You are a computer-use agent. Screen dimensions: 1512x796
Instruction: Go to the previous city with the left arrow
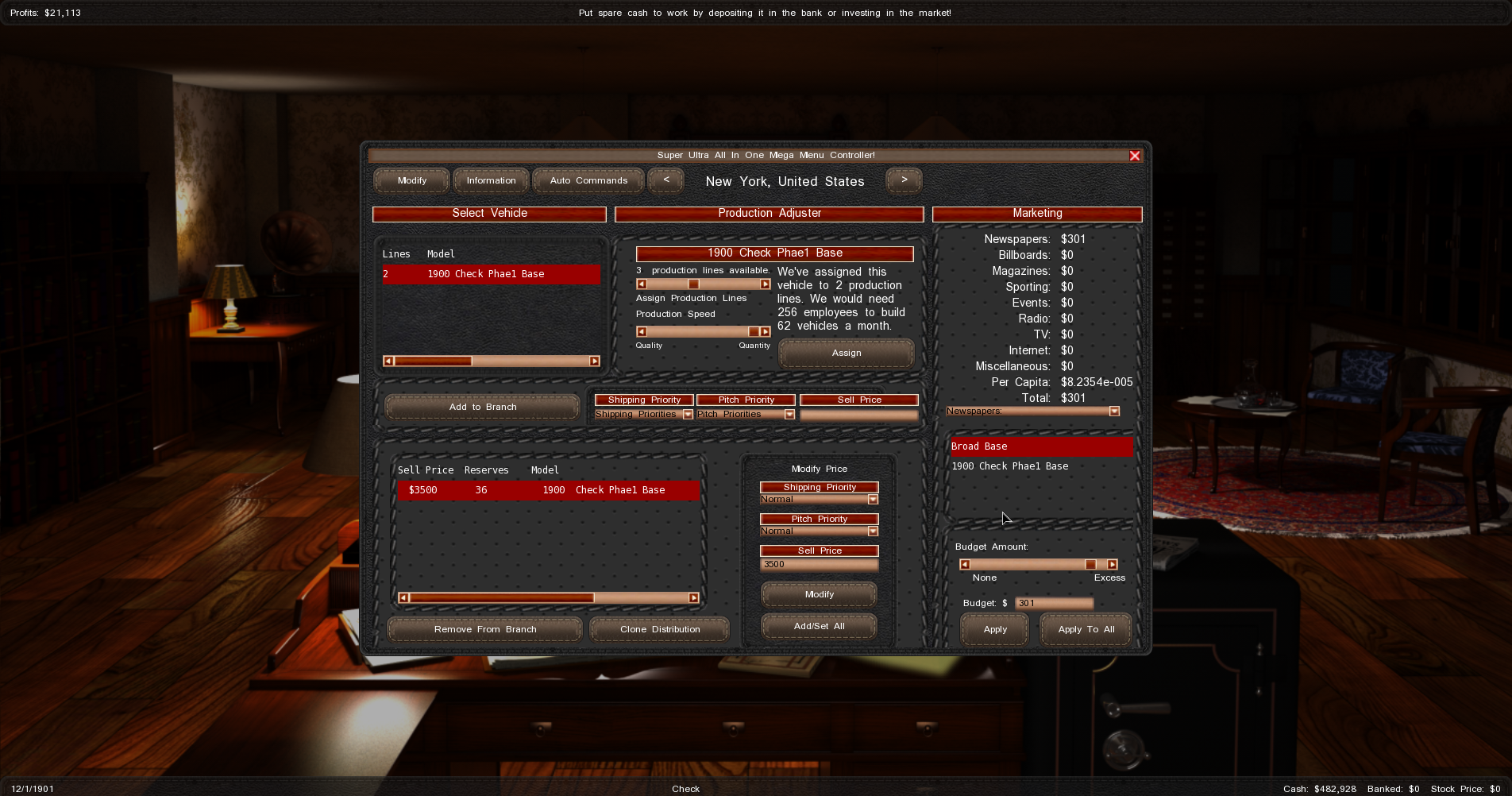pos(665,180)
